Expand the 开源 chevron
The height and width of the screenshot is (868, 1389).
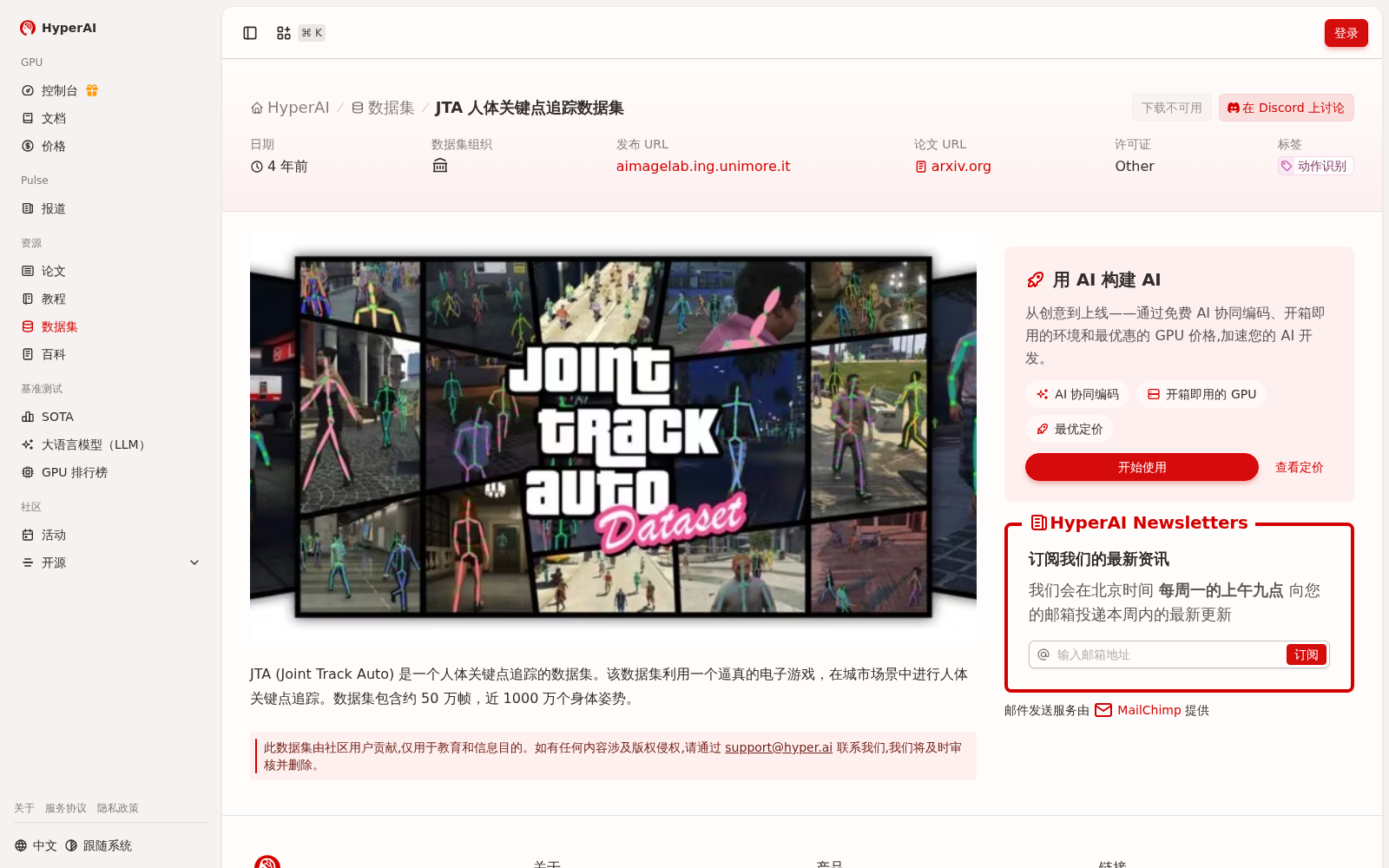(x=194, y=562)
